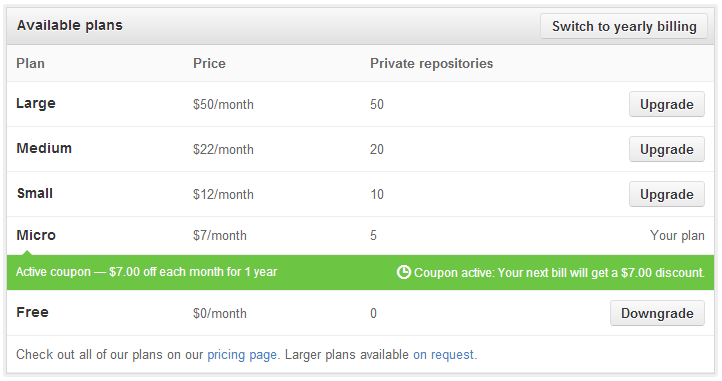
Task: Click the 'Price' column header
Action: pyautogui.click(x=210, y=63)
